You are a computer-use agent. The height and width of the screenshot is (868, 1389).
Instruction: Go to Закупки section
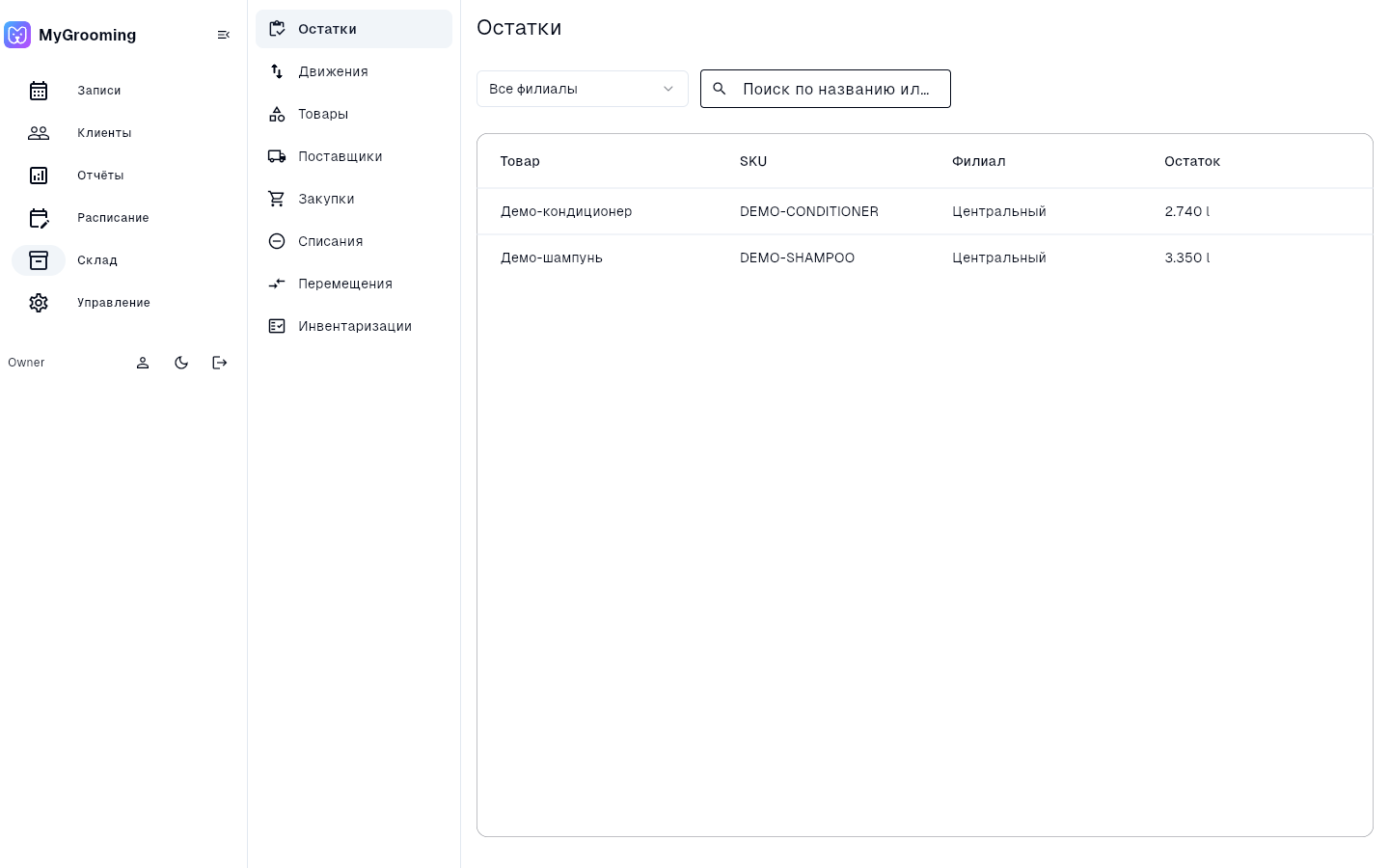(354, 199)
